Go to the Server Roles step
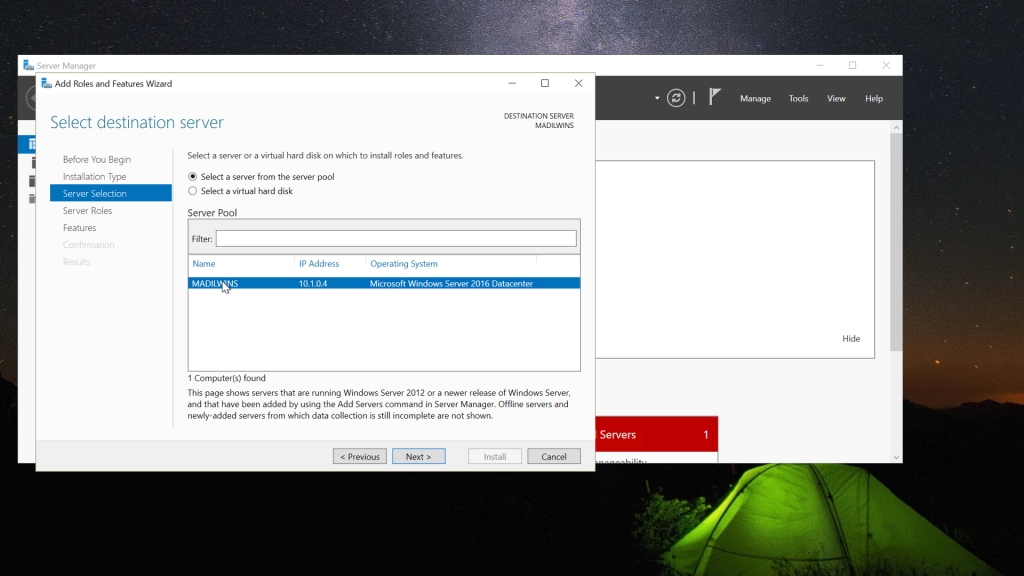The height and width of the screenshot is (576, 1024). tap(87, 210)
